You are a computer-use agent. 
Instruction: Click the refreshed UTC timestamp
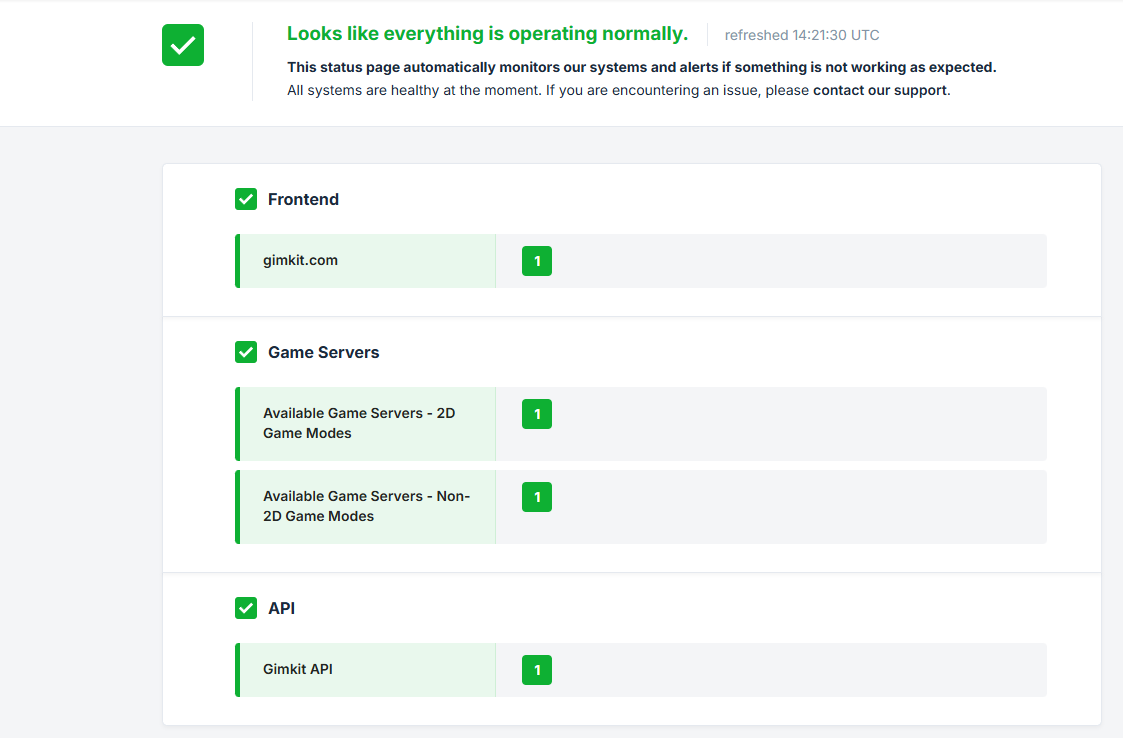[802, 35]
